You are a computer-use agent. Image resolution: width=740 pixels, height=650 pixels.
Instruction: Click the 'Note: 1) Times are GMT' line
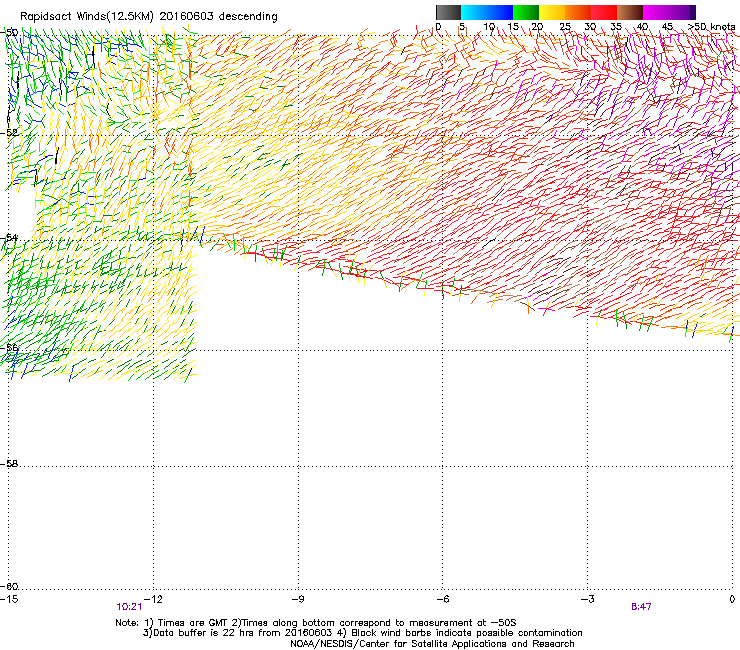[316, 623]
